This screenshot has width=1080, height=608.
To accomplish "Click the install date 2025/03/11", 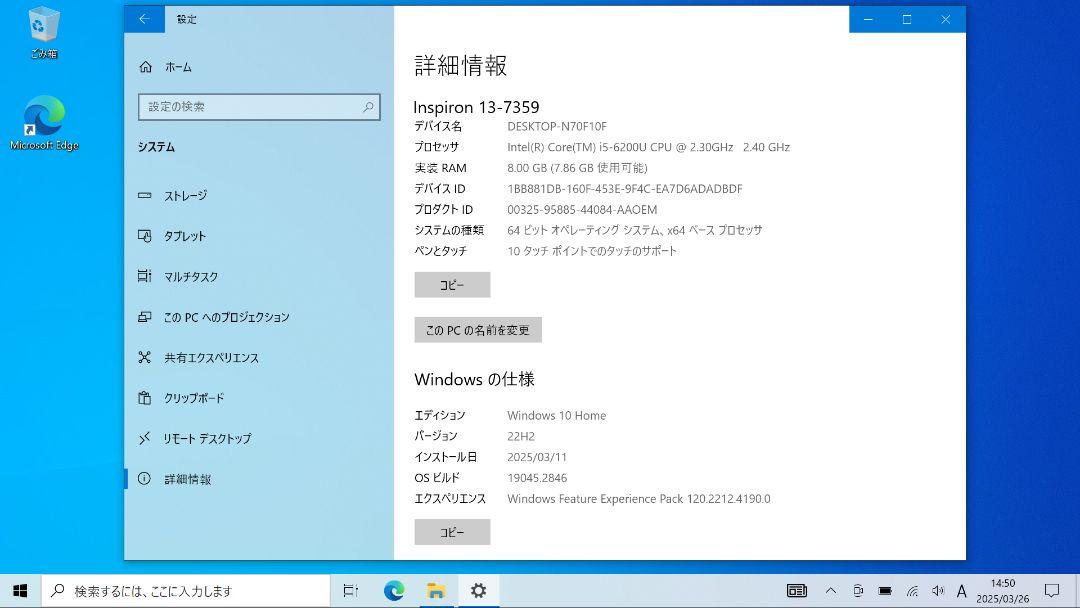I will point(537,457).
